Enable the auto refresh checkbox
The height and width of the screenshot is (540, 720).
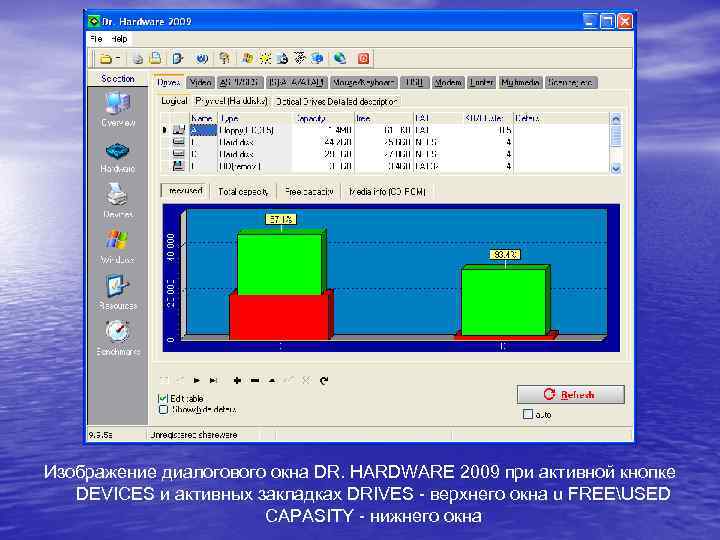point(528,414)
